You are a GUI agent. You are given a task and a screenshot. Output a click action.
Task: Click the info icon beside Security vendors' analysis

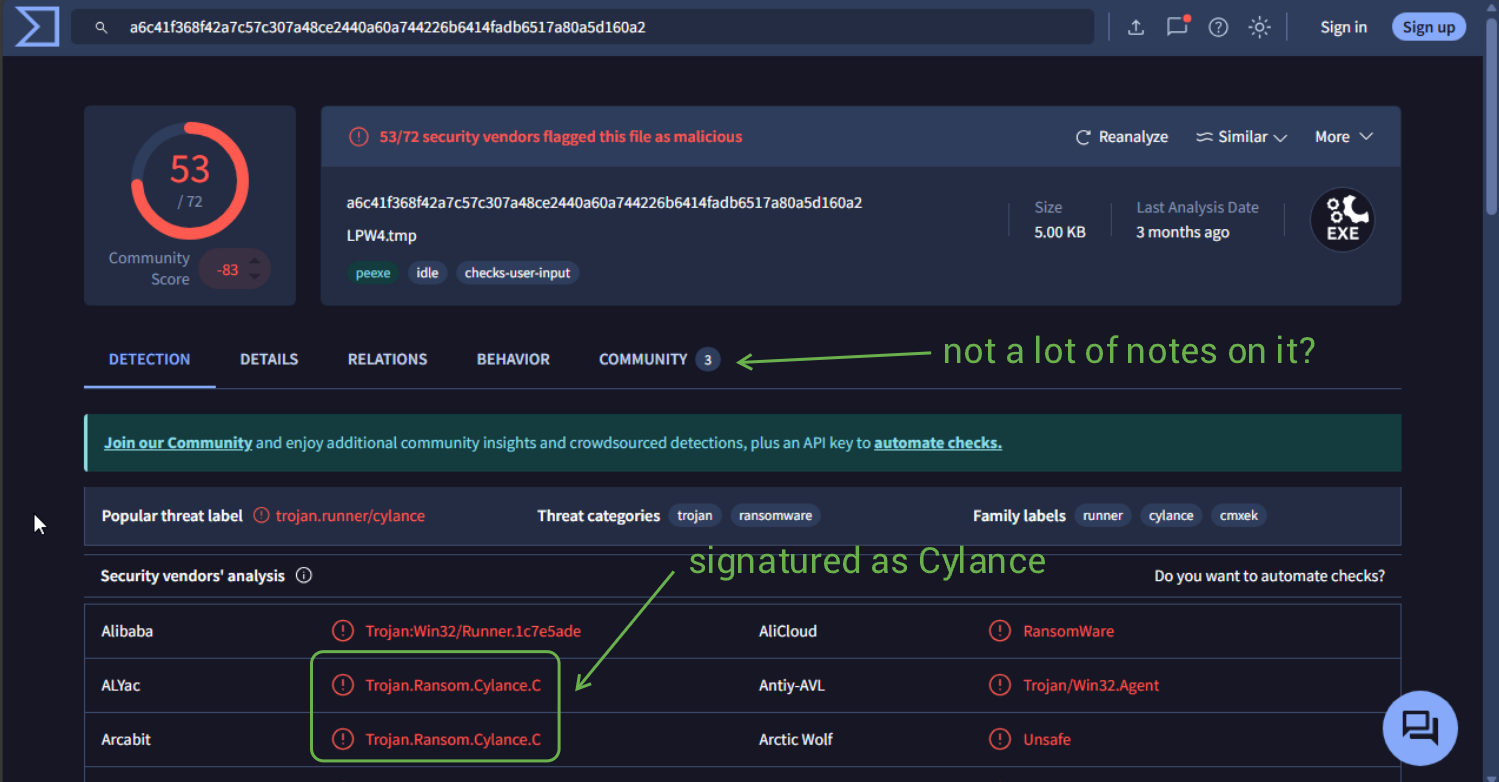click(304, 576)
